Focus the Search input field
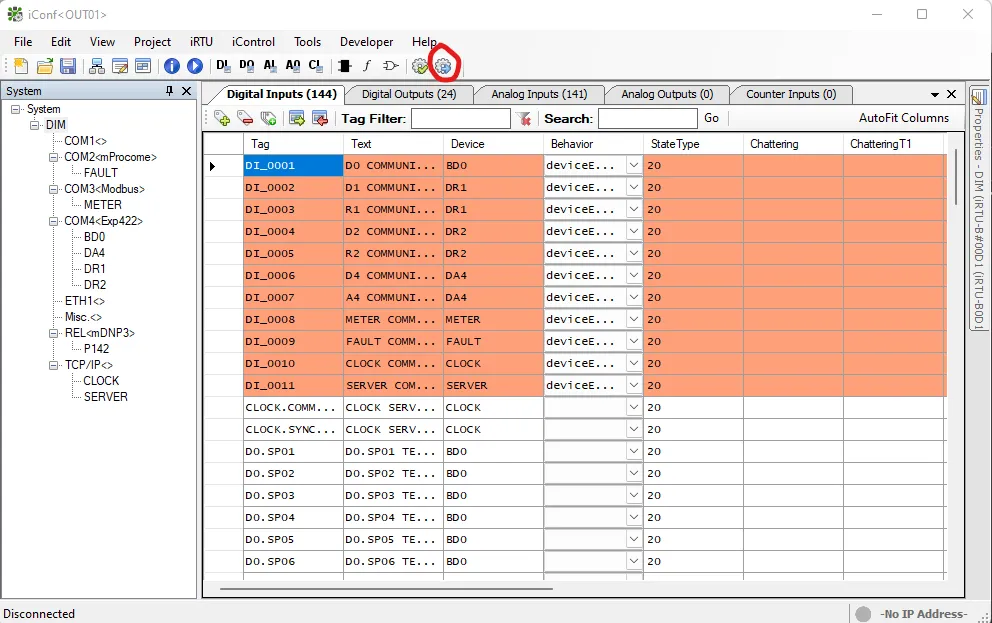Screen dimensions: 992x623 (648, 118)
